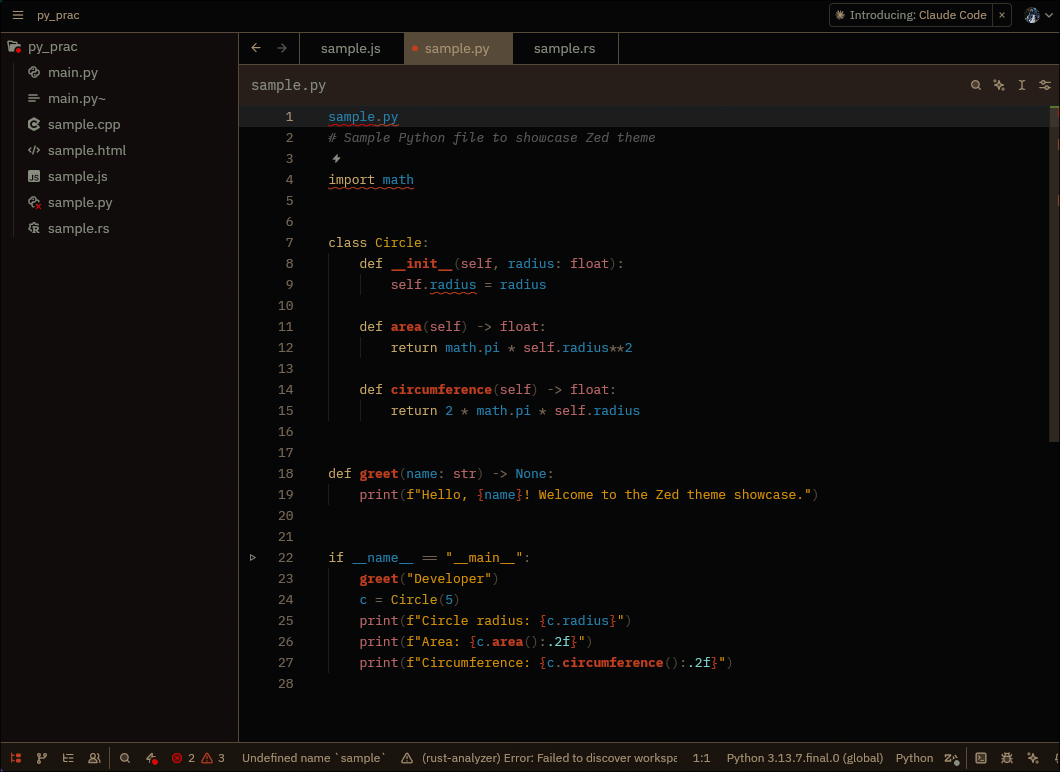Click circumference method name on line 14
This screenshot has width=1060, height=772.
coord(441,389)
